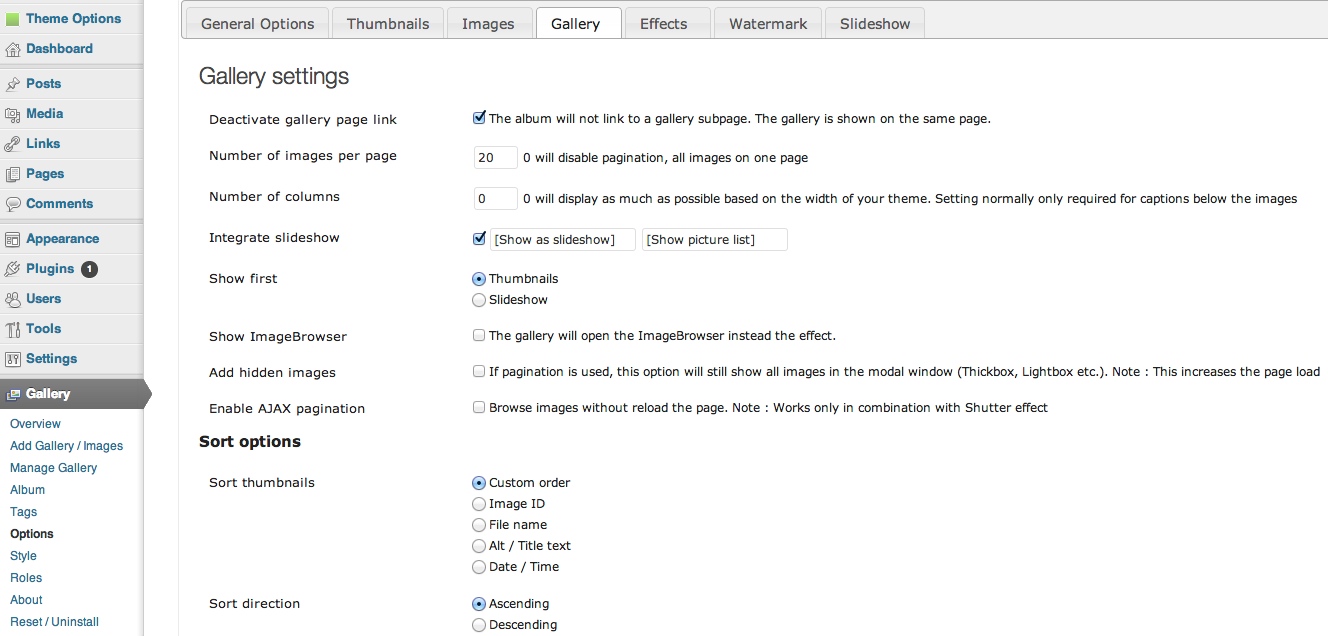Open the Album submenu page
Image resolution: width=1328 pixels, height=636 pixels.
pyautogui.click(x=27, y=490)
